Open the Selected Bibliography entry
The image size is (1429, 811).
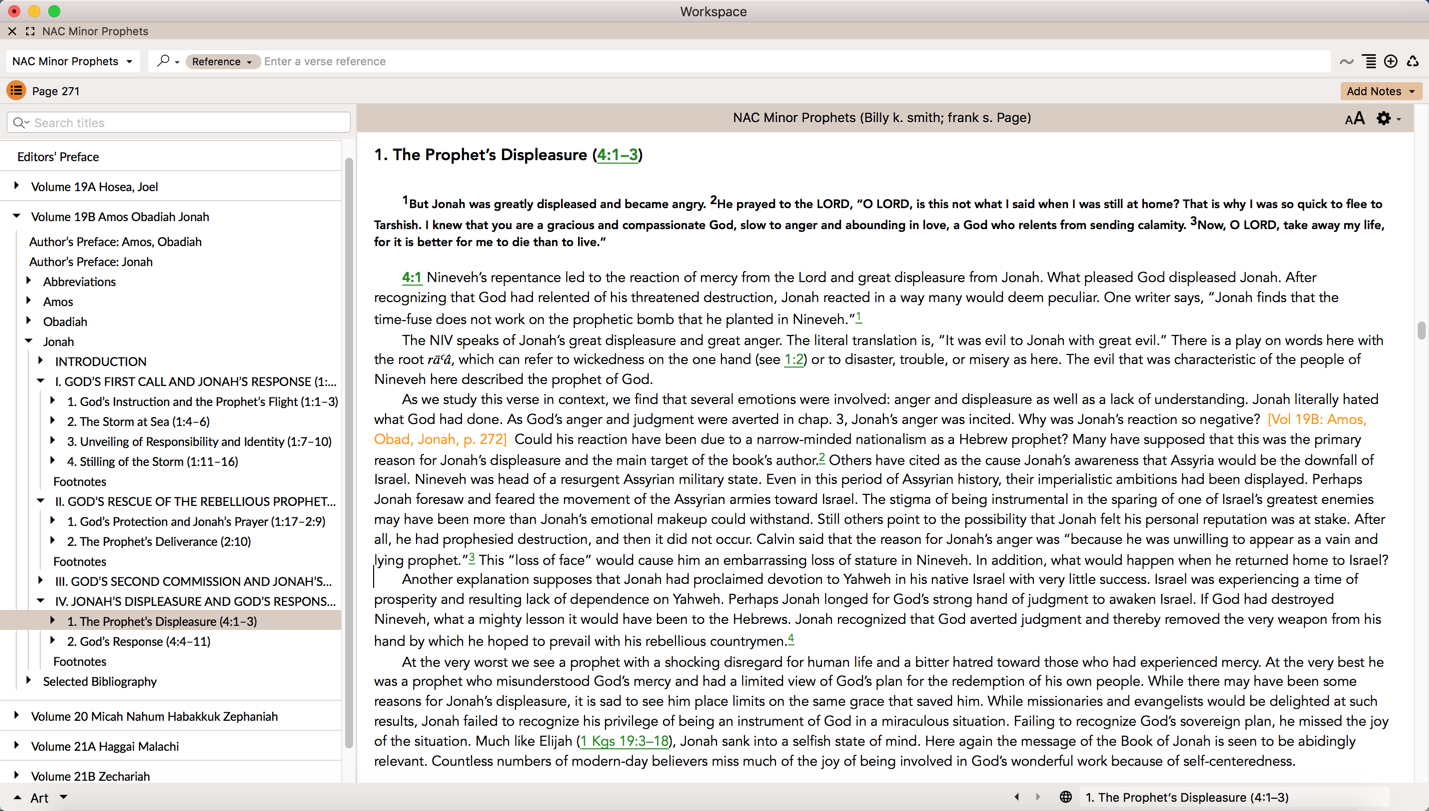(x=99, y=681)
